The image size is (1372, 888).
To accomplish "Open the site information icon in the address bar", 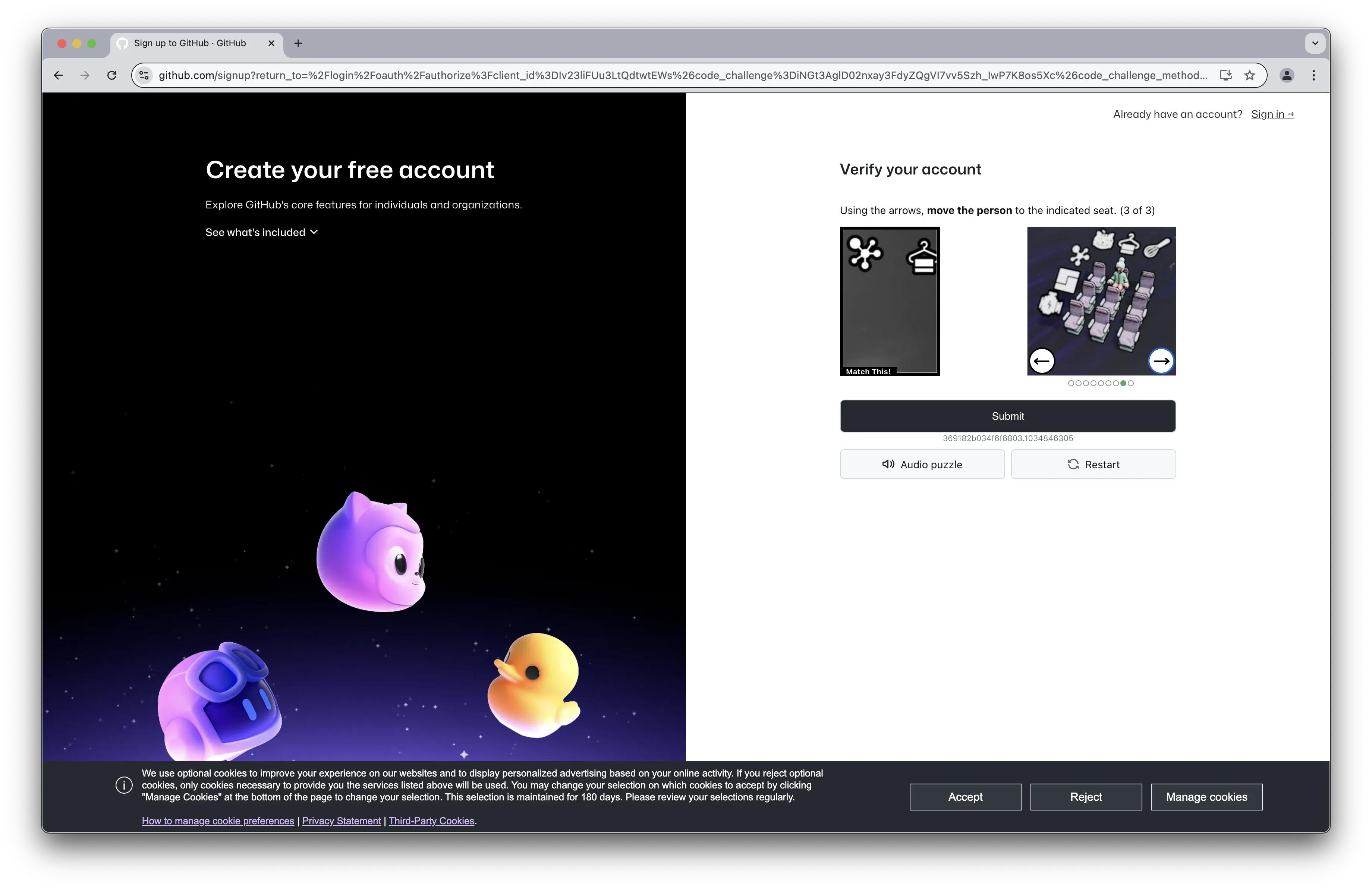I will (144, 75).
